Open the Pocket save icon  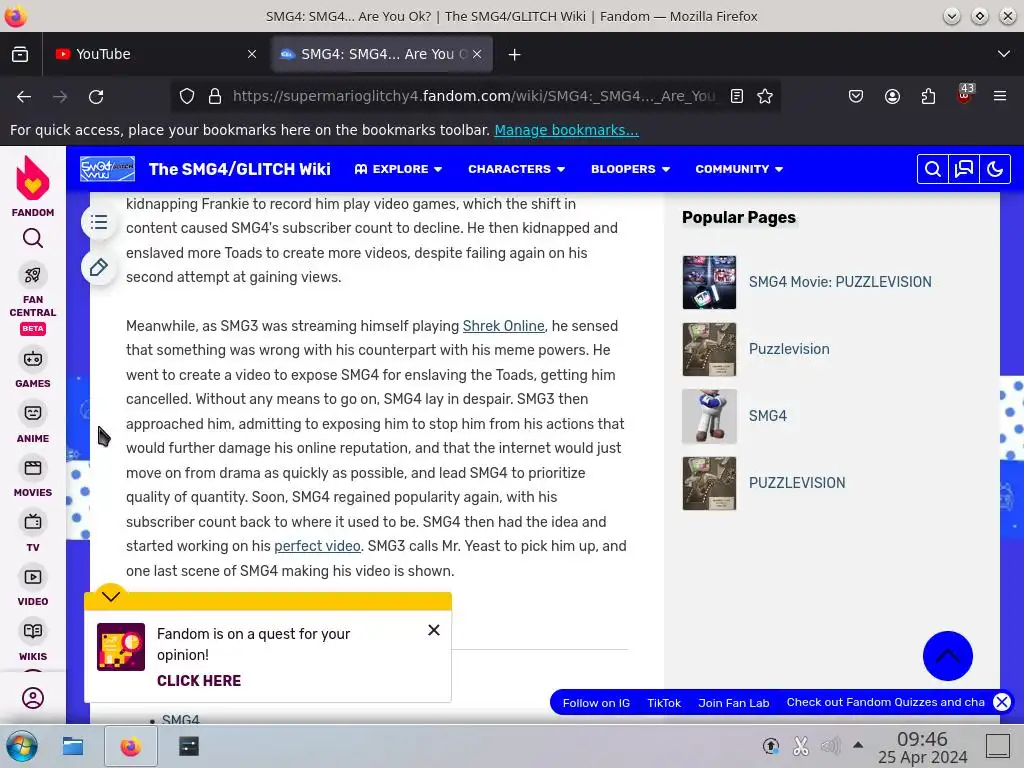(x=856, y=97)
